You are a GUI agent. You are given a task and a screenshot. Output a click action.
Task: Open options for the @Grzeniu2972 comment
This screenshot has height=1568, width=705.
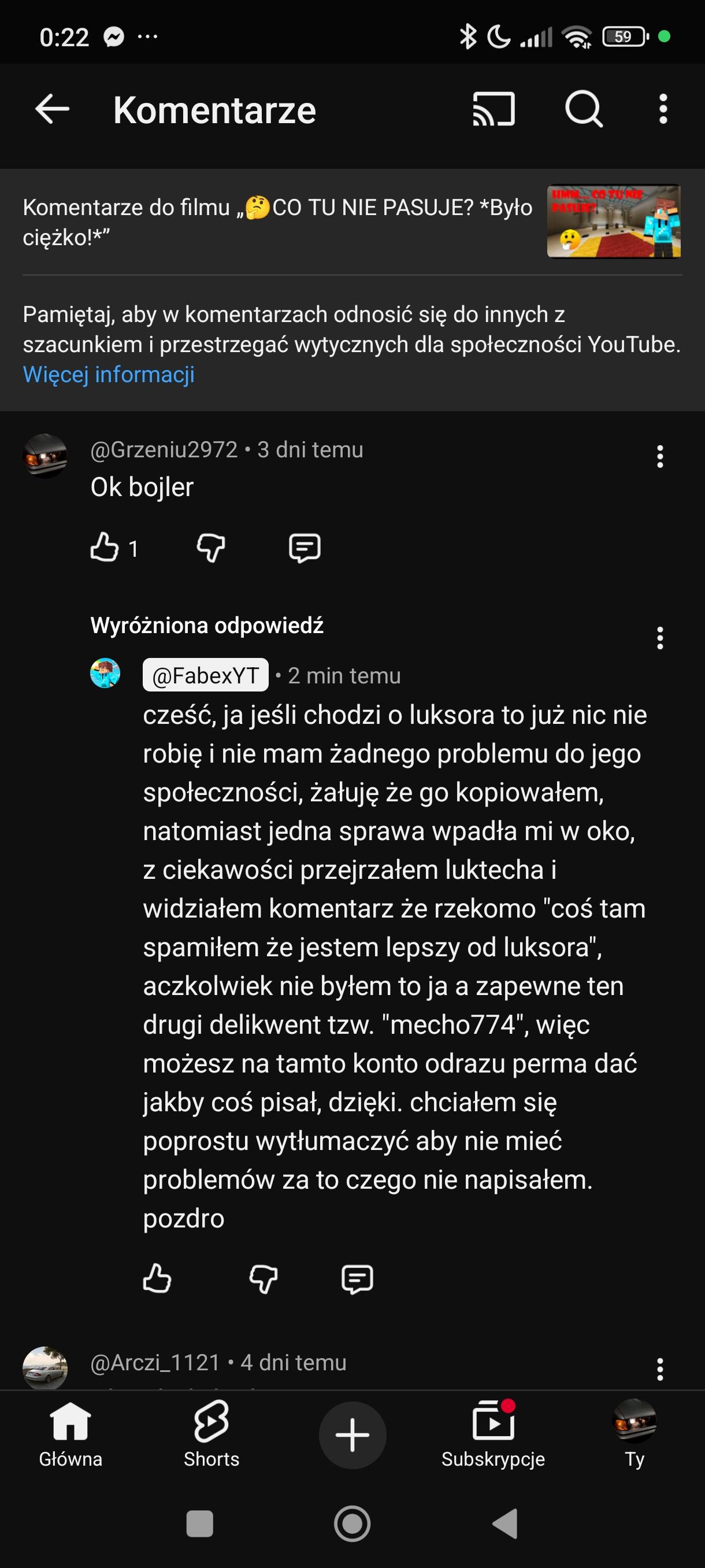coord(660,457)
